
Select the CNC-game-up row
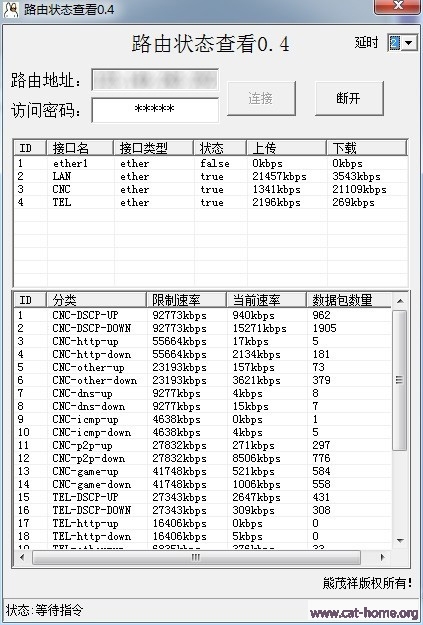tap(203, 472)
